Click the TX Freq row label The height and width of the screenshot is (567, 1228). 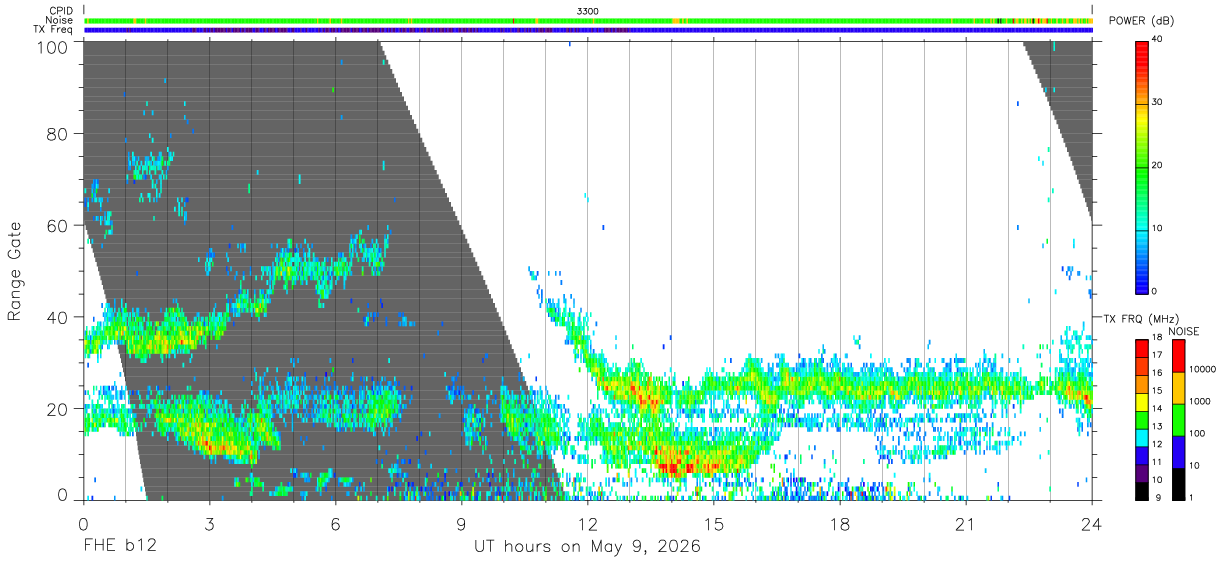point(53,30)
